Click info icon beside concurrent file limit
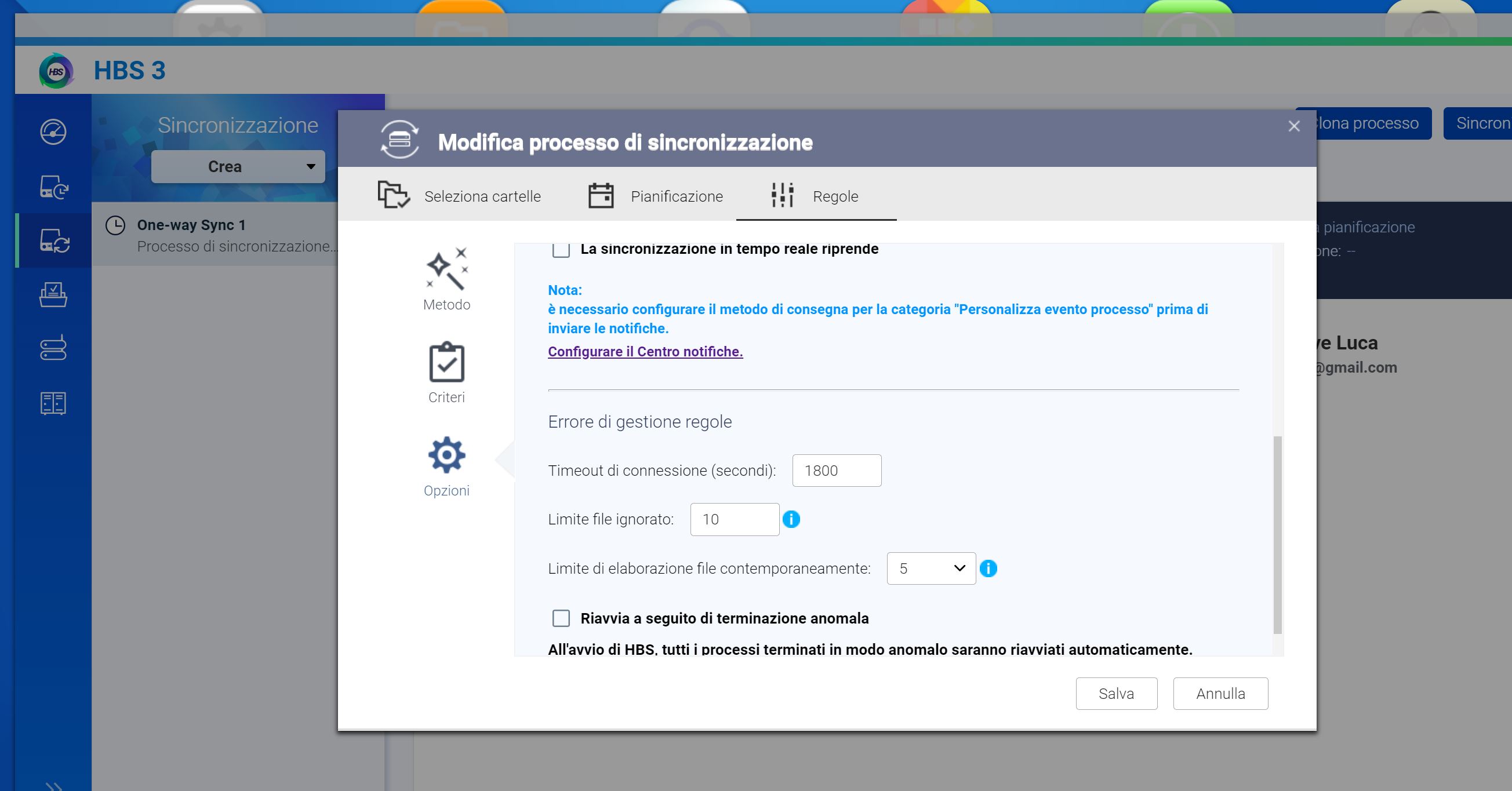Image resolution: width=1512 pixels, height=791 pixels. 988,568
